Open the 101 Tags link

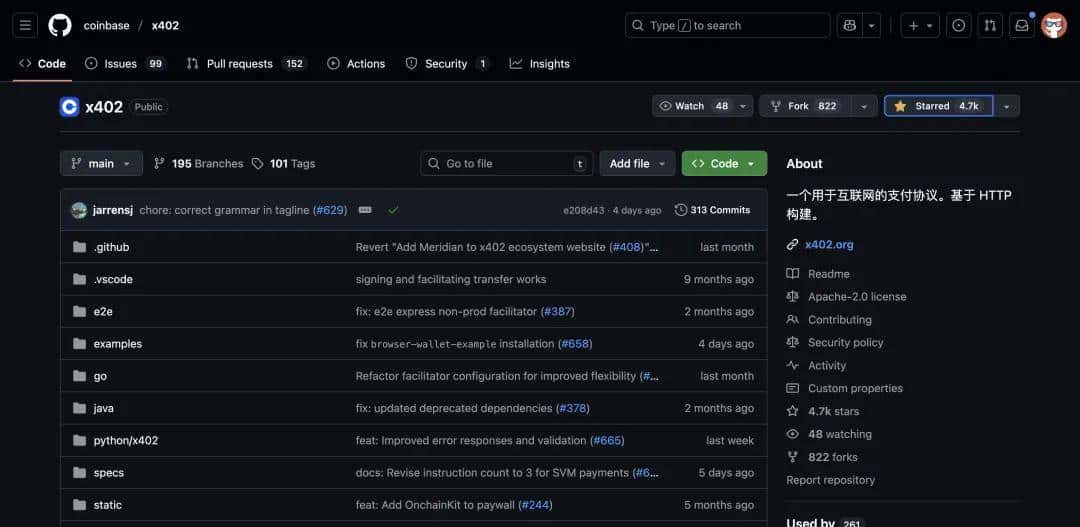(x=283, y=163)
